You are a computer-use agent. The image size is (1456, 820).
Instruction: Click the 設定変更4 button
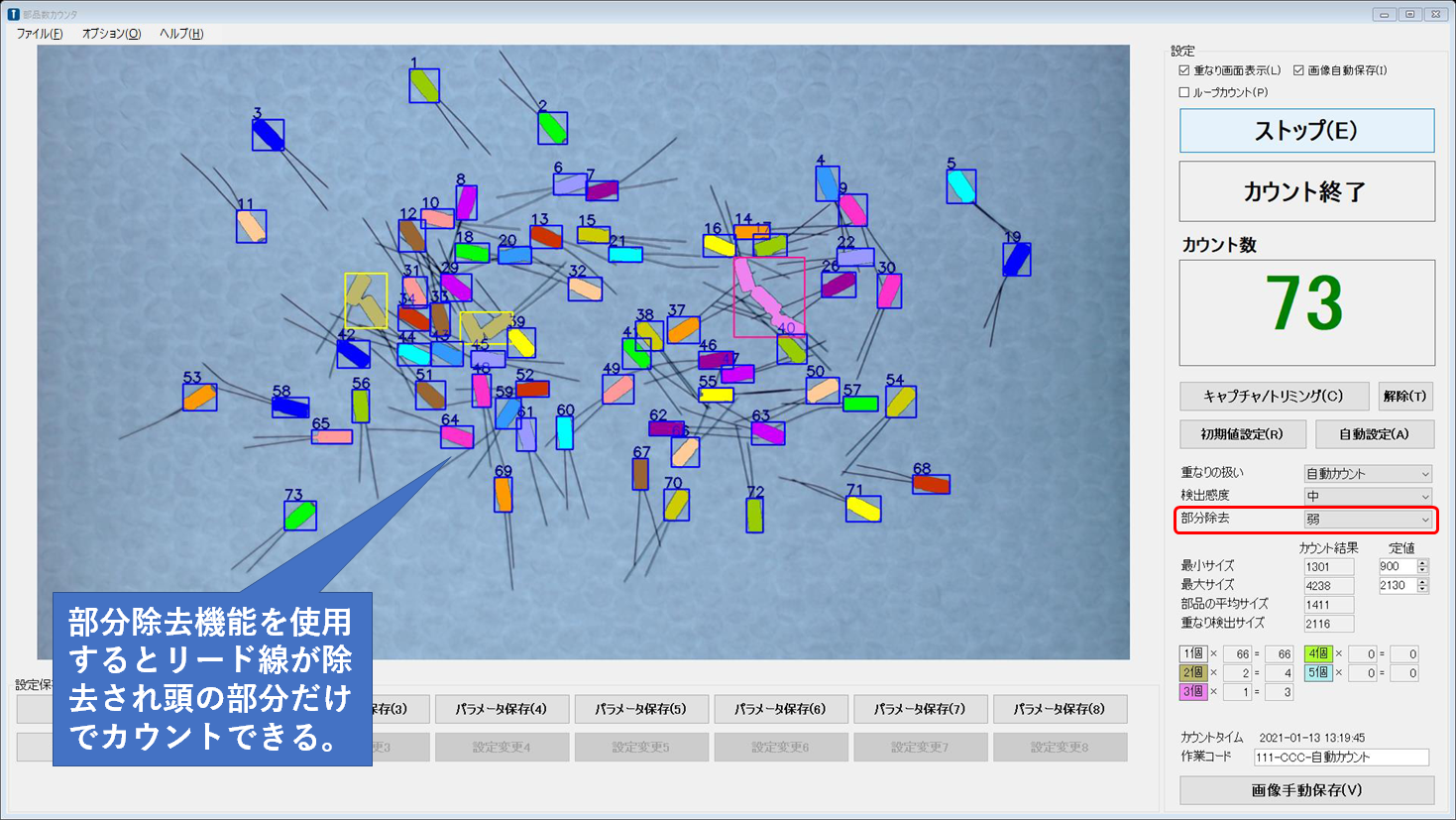tap(501, 748)
